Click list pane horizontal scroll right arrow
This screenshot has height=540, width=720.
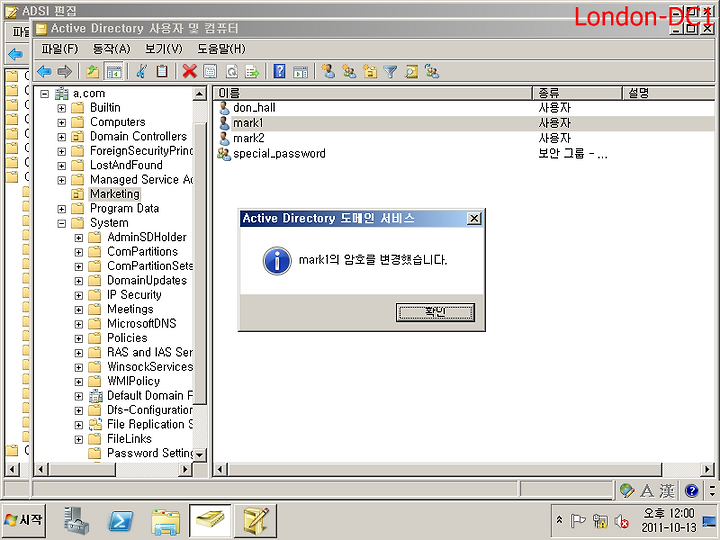click(708, 469)
